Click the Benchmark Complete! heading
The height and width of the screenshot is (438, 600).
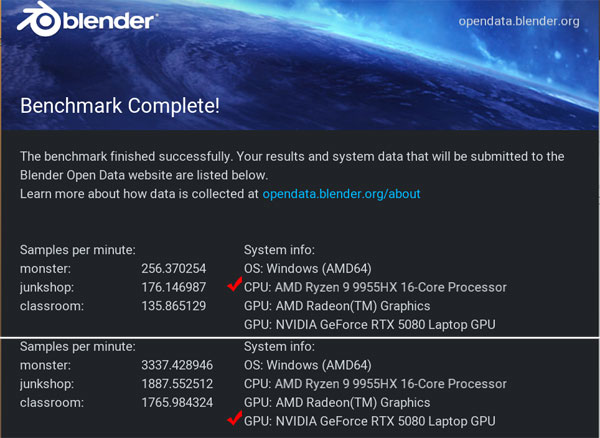coord(120,106)
